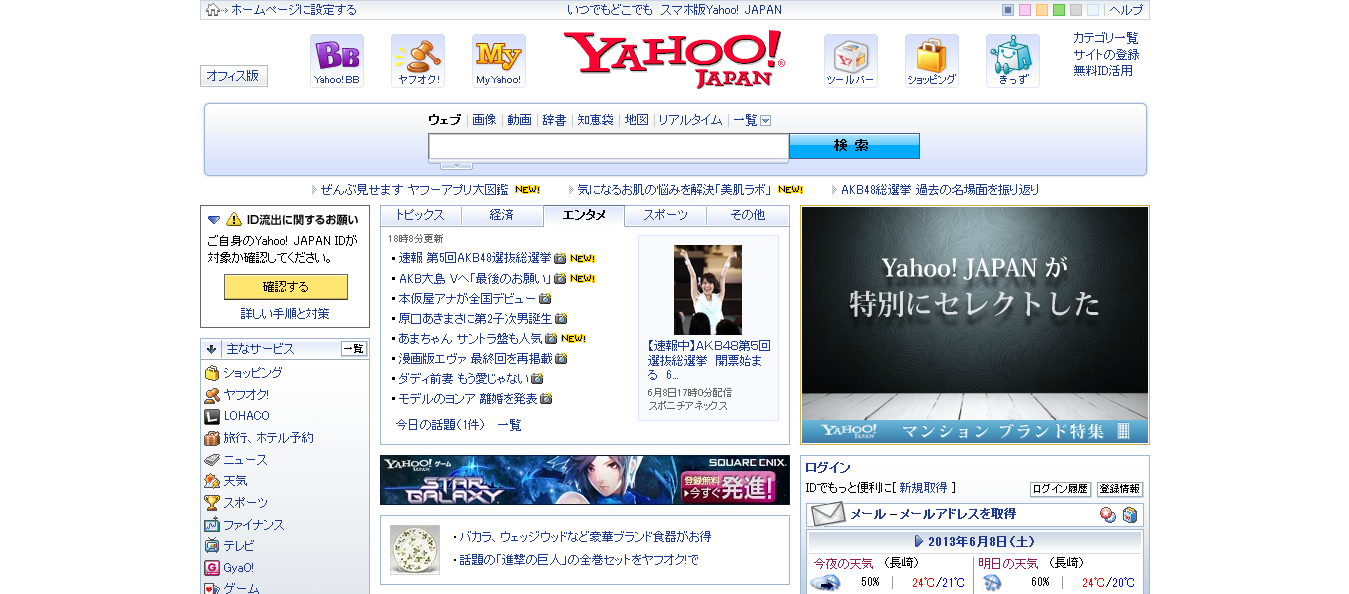Click the 登録情報 button
This screenshot has height=594, width=1349.
(1120, 489)
